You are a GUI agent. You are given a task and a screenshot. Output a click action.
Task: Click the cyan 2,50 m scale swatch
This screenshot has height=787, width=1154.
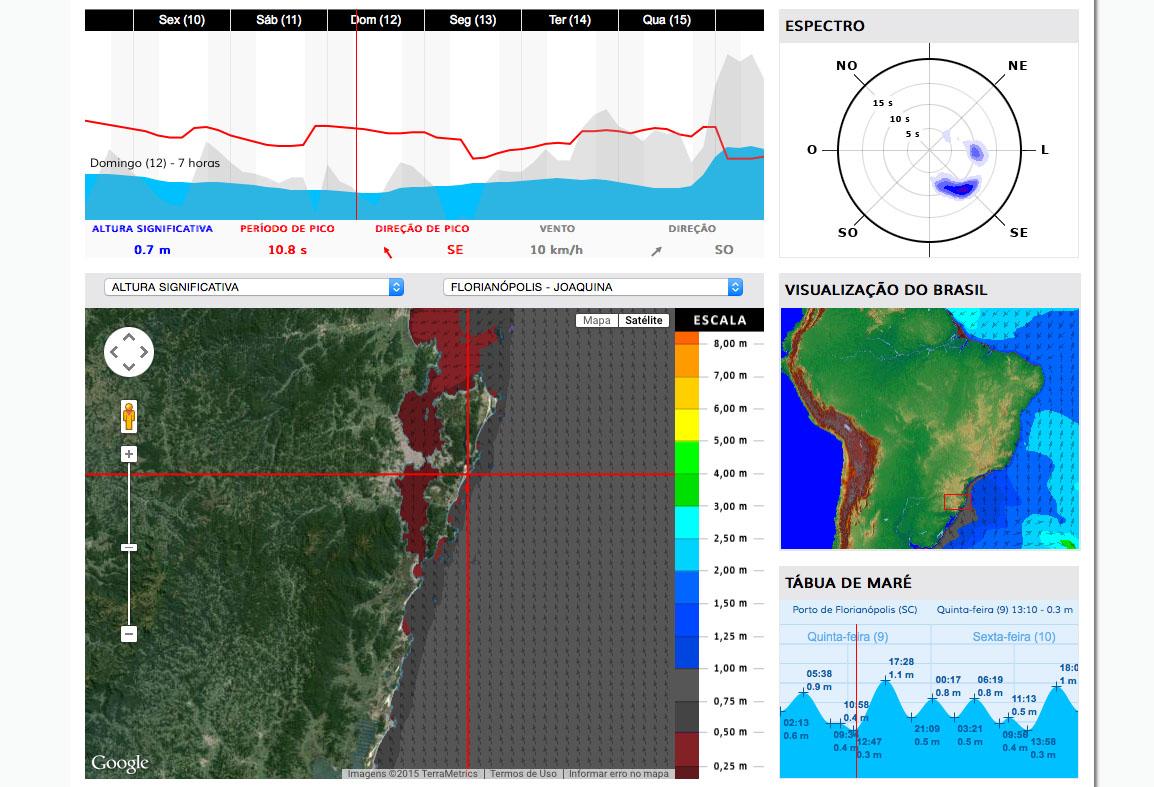[687, 522]
